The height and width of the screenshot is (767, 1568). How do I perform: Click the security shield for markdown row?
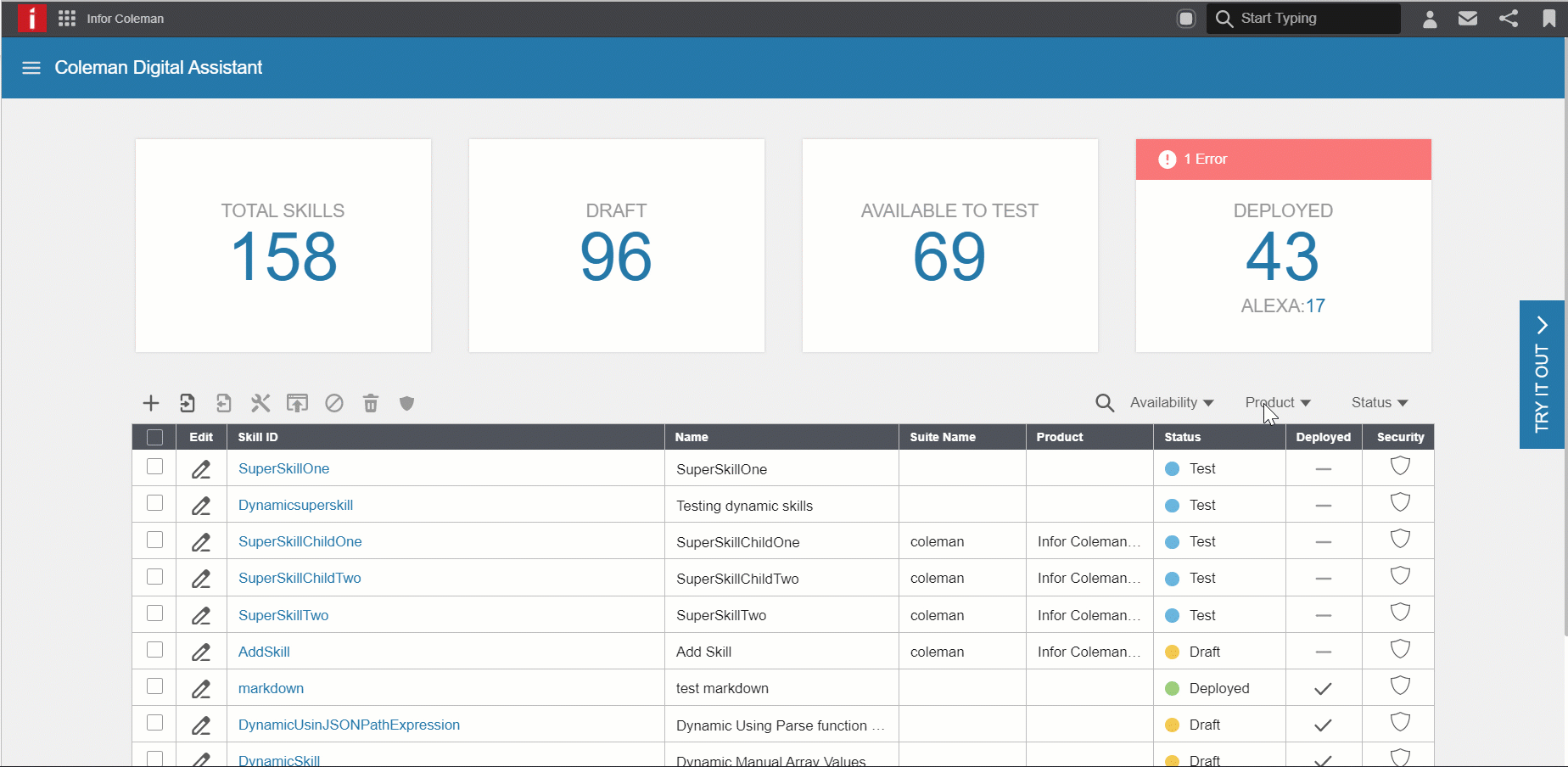click(1400, 686)
